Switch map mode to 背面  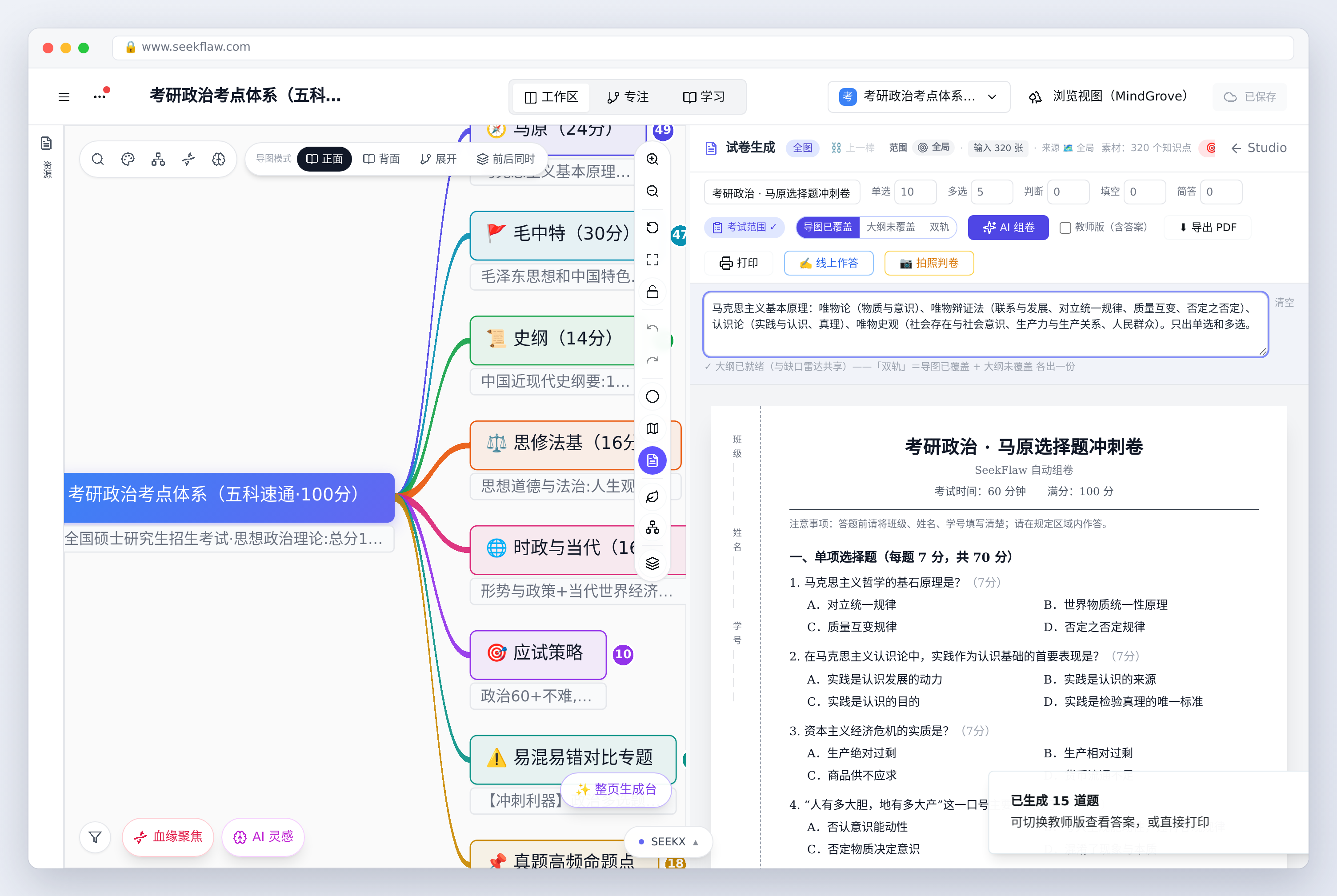point(381,159)
